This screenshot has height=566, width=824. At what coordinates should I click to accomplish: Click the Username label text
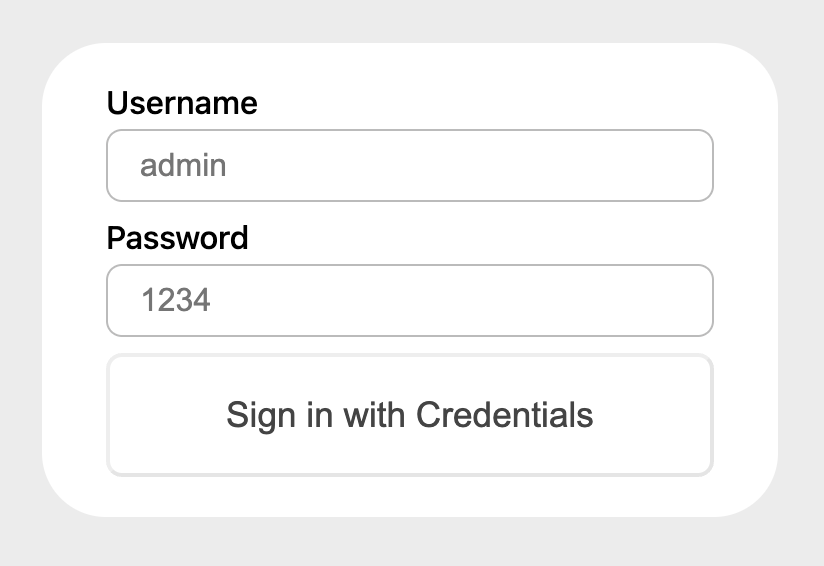[x=182, y=103]
